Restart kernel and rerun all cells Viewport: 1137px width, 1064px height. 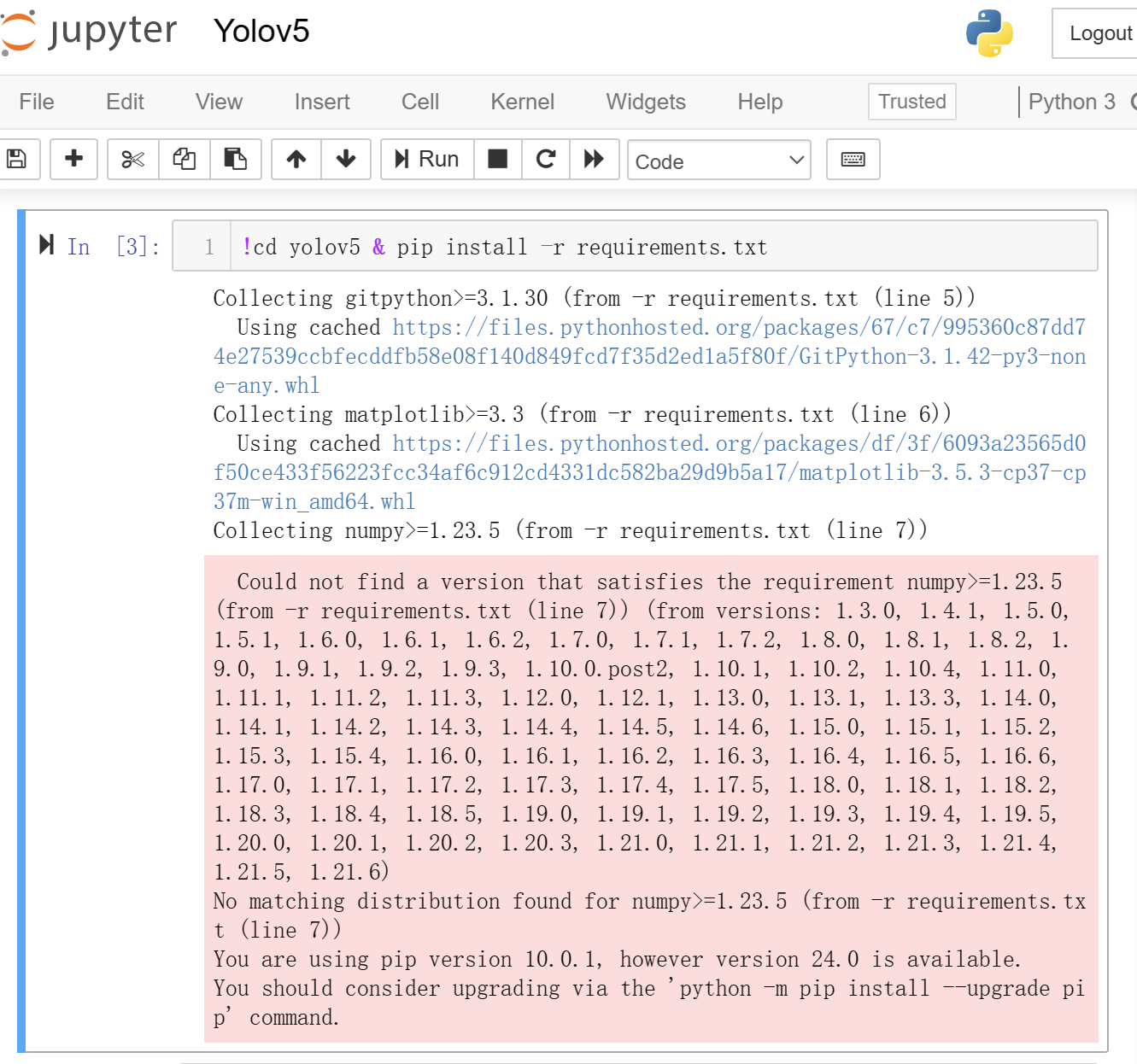(x=594, y=159)
